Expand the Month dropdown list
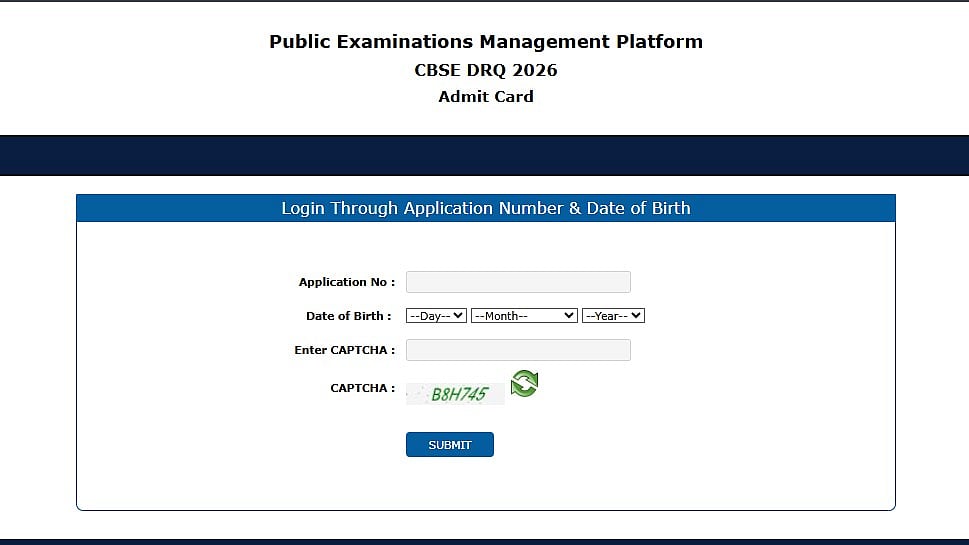This screenshot has width=969, height=545. click(x=524, y=316)
